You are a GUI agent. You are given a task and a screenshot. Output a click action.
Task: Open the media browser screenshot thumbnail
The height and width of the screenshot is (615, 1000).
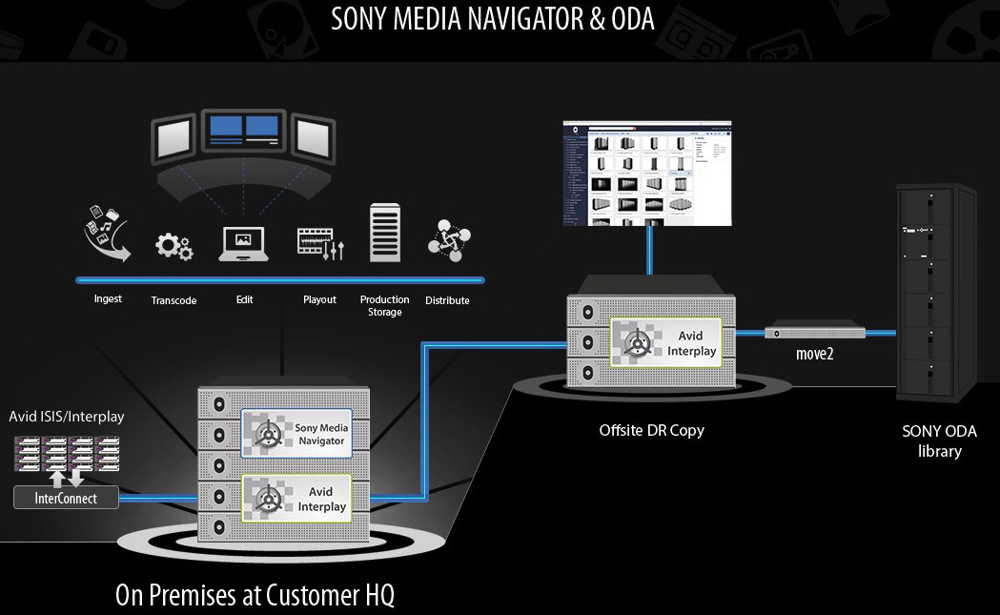(647, 174)
